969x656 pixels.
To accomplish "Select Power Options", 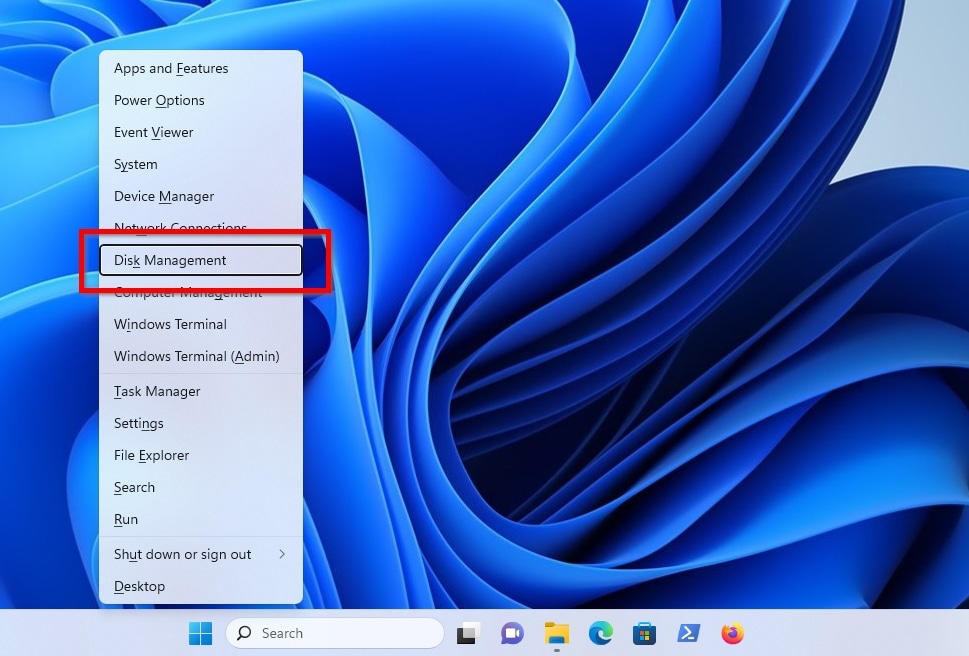I will tap(159, 100).
